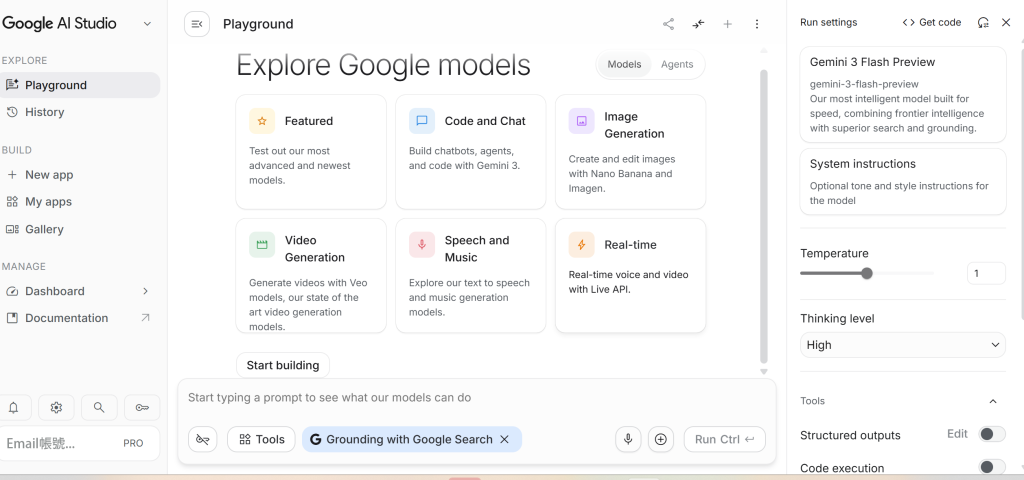Click the Documentation external link arrow

tap(145, 318)
